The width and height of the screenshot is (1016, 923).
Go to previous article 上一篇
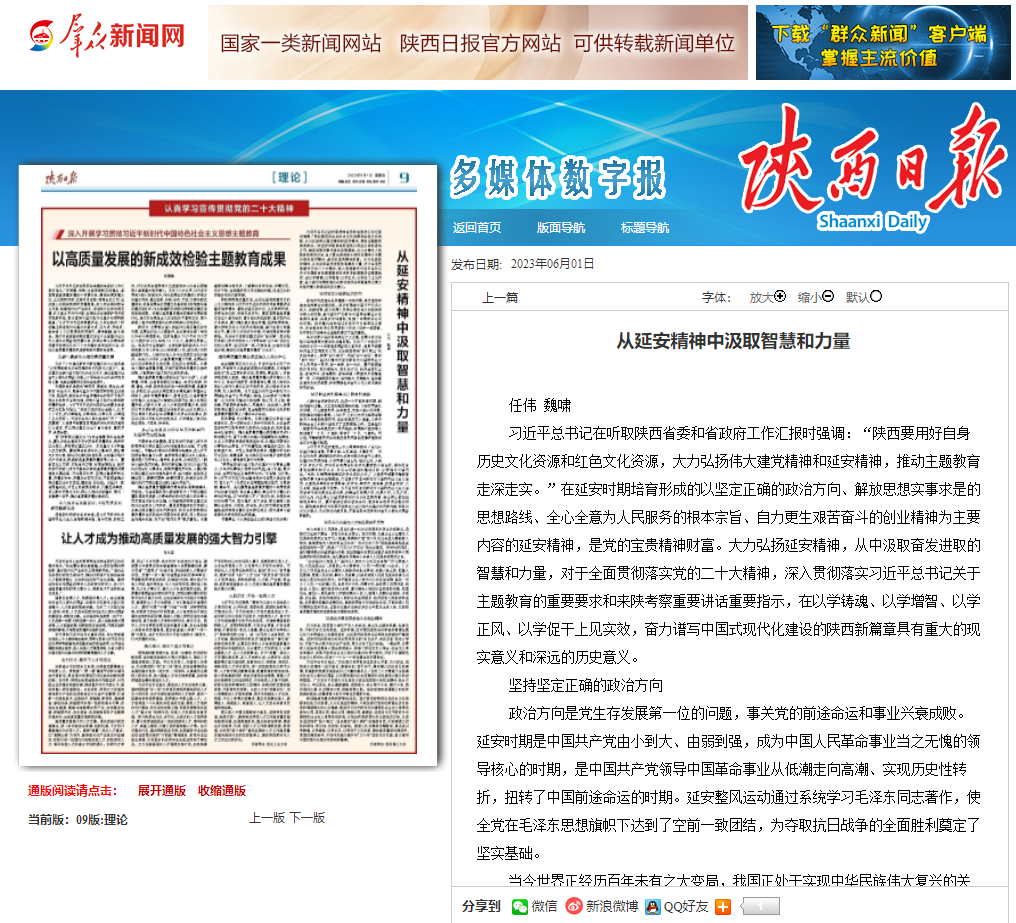click(500, 298)
